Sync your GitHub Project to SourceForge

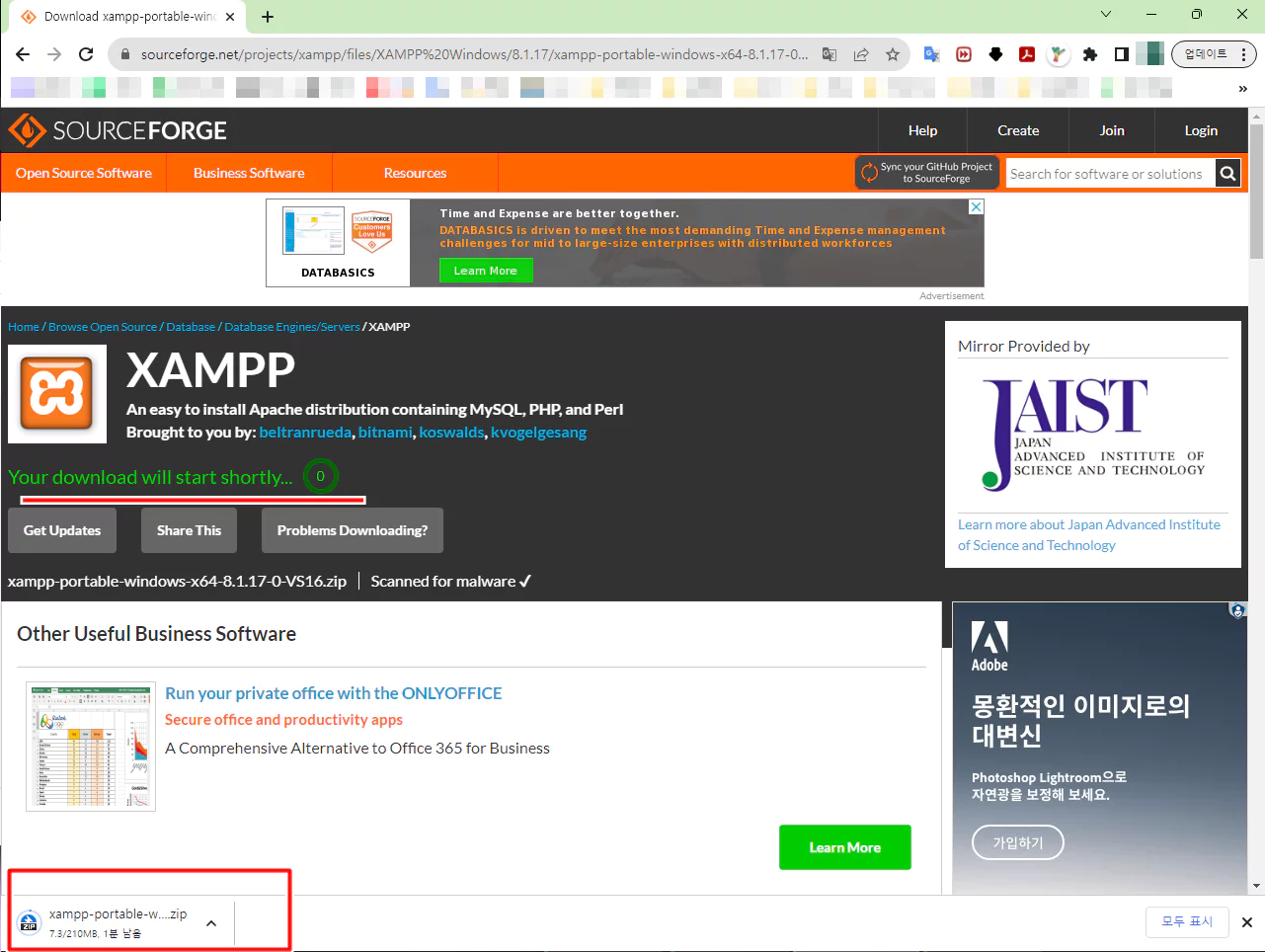coord(927,173)
